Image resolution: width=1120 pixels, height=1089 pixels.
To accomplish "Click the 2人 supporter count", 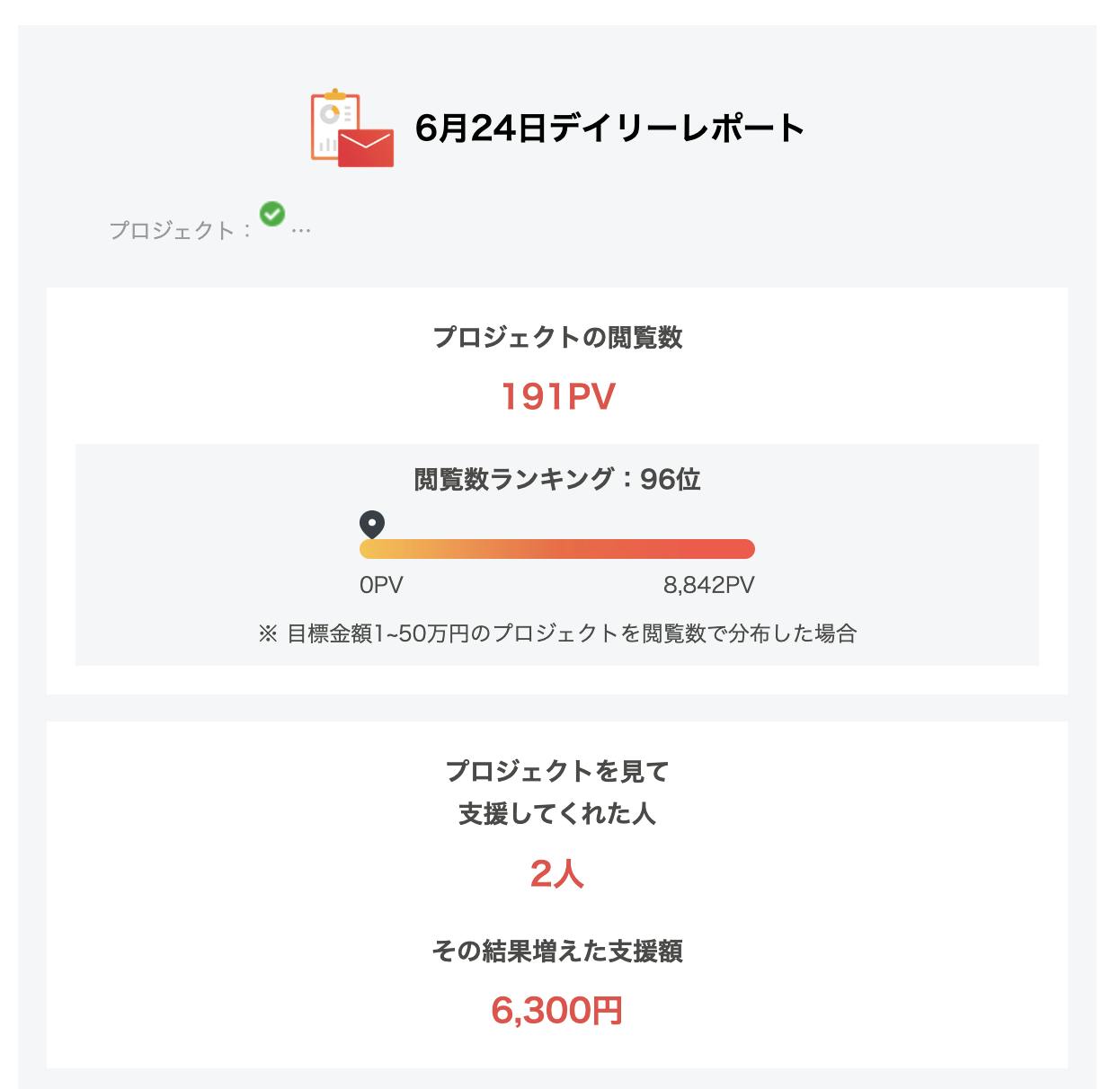I will pos(557,873).
